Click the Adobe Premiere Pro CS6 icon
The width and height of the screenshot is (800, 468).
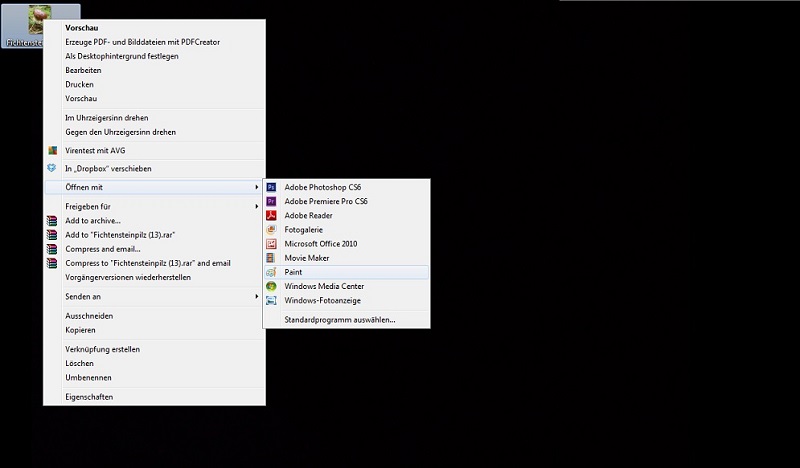271,201
